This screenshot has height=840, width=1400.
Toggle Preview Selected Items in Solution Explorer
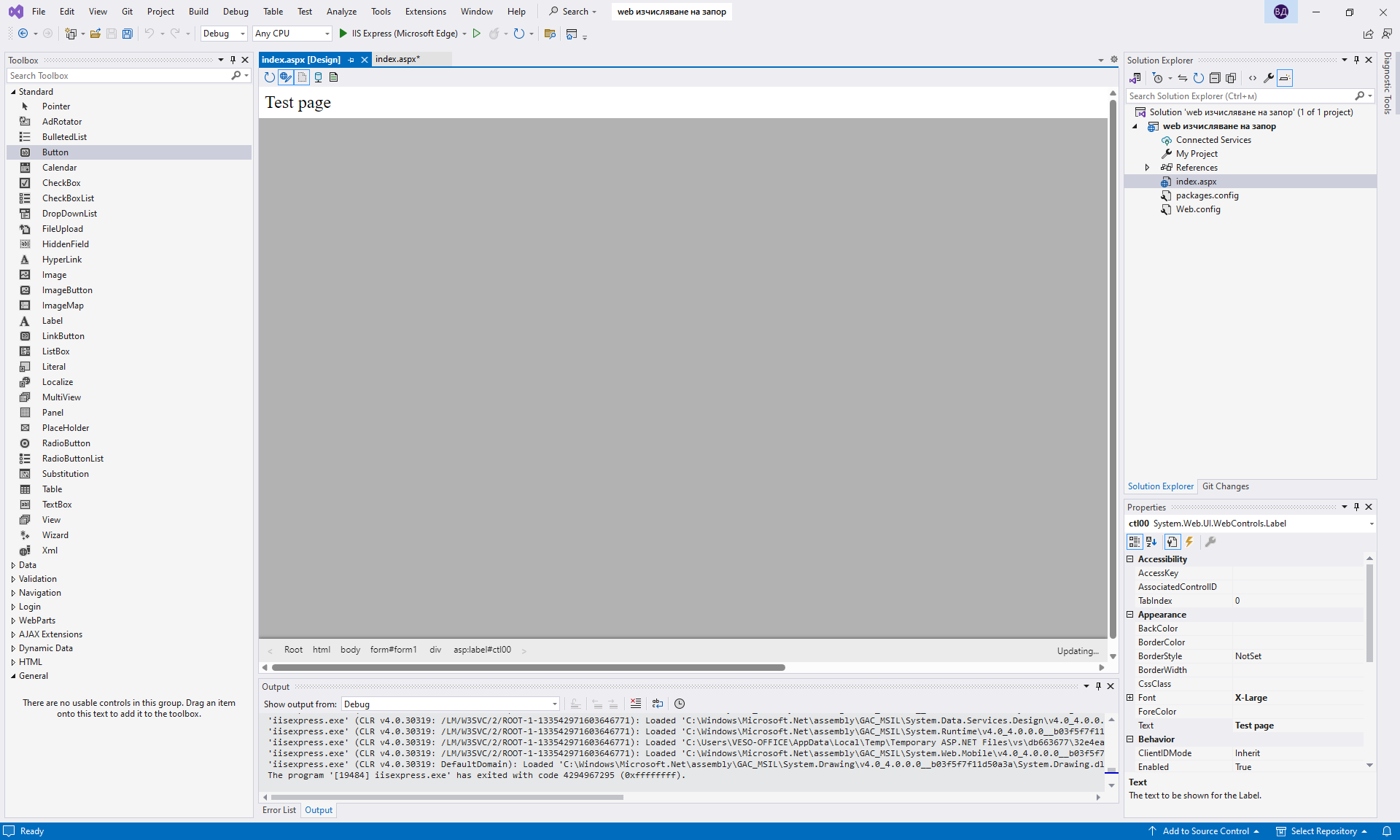pyautogui.click(x=1285, y=78)
